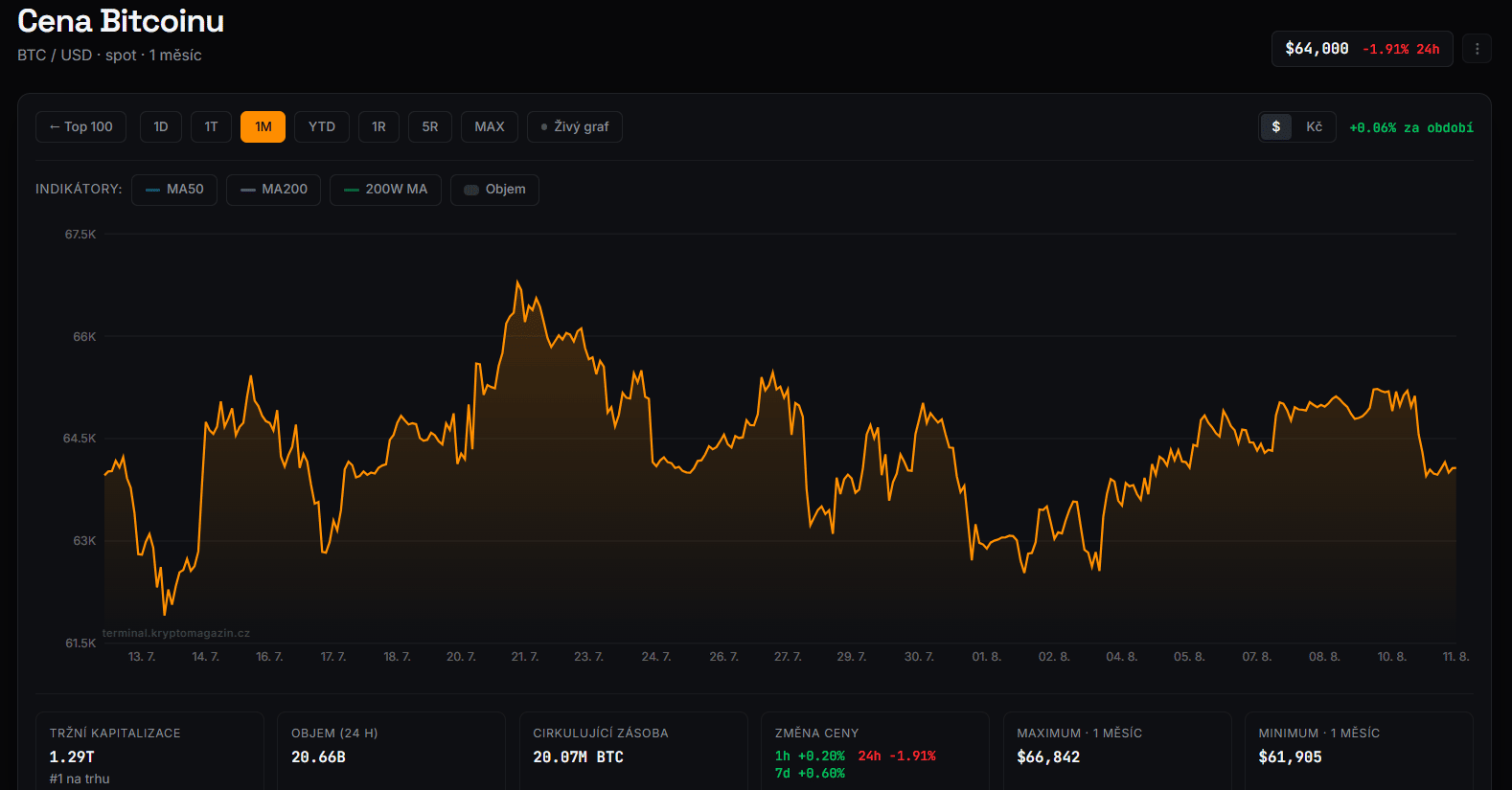Click the $61,905 monthly minimum value
The width and height of the screenshot is (1512, 790).
tap(1290, 756)
